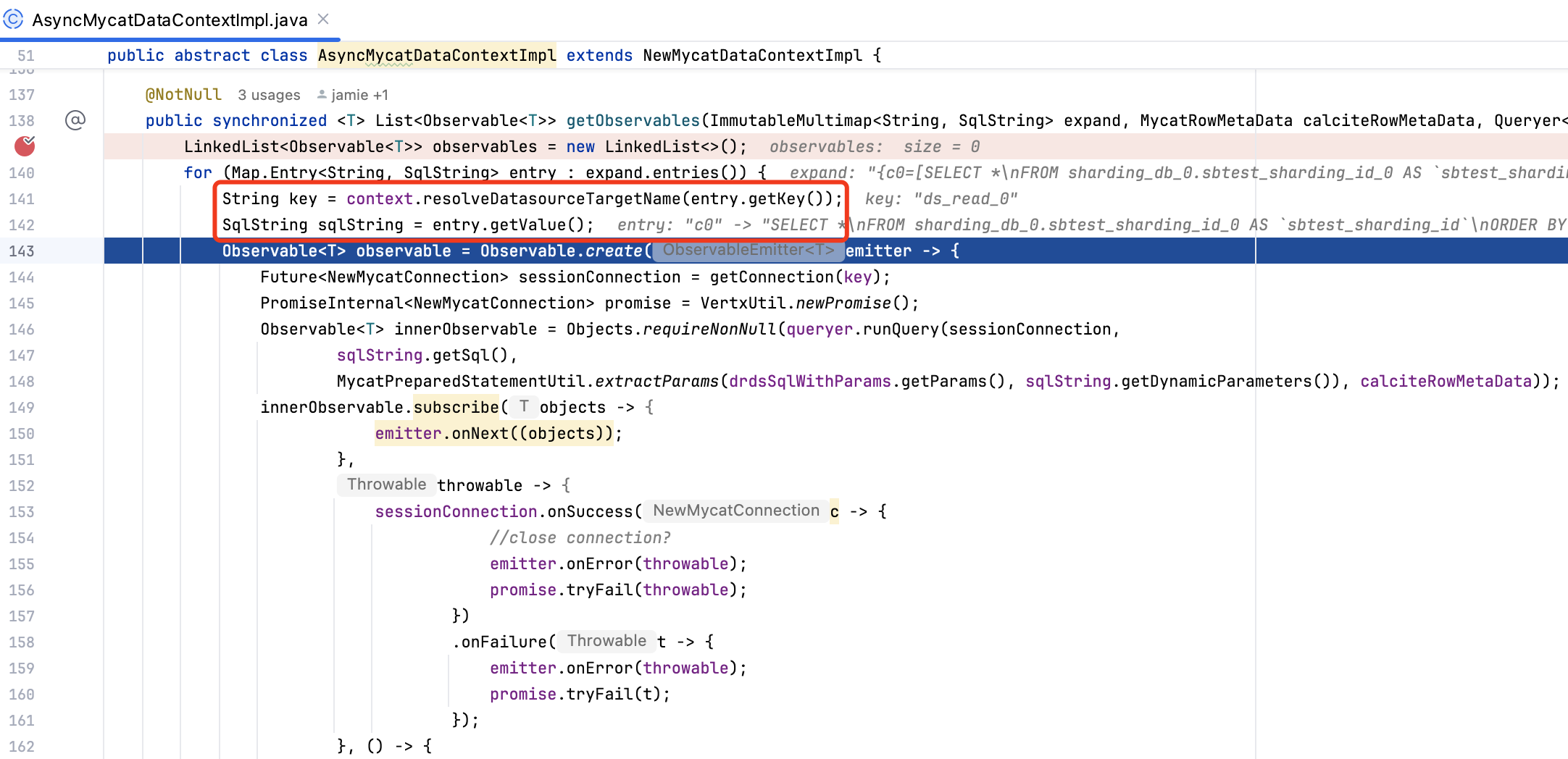Click the @ gutter icon beside line 138
Image resolution: width=1568 pixels, height=759 pixels.
[x=75, y=120]
